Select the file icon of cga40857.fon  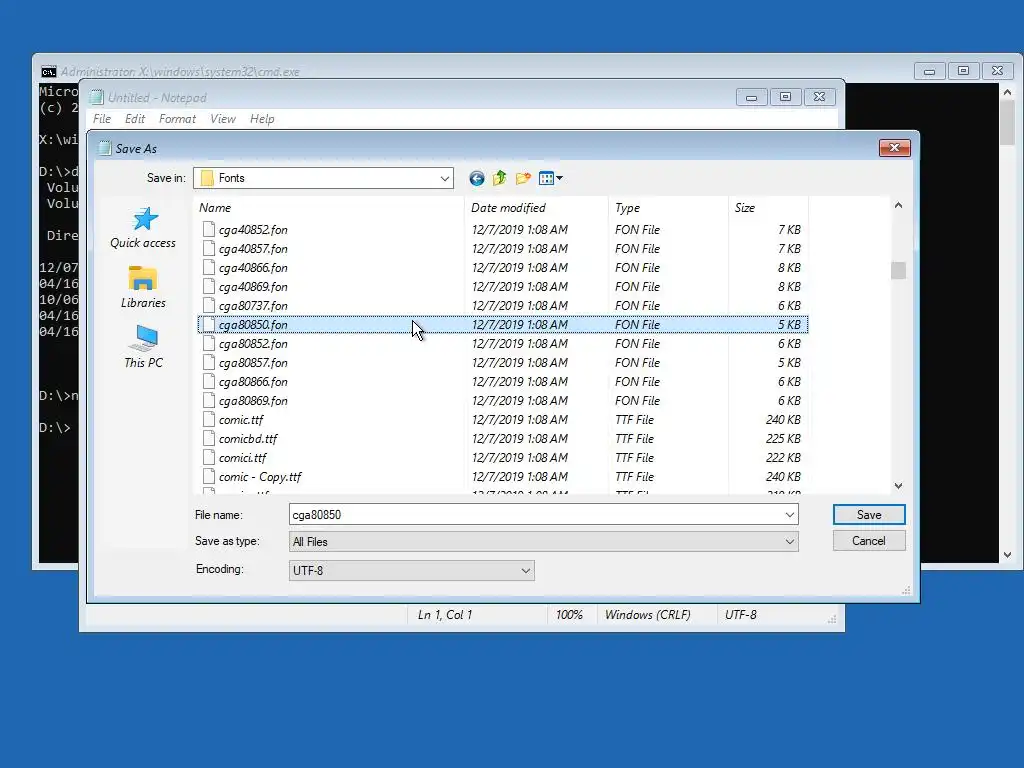point(208,248)
